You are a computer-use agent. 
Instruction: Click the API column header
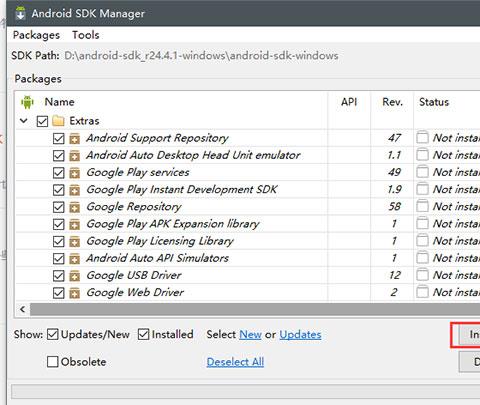[x=349, y=102]
